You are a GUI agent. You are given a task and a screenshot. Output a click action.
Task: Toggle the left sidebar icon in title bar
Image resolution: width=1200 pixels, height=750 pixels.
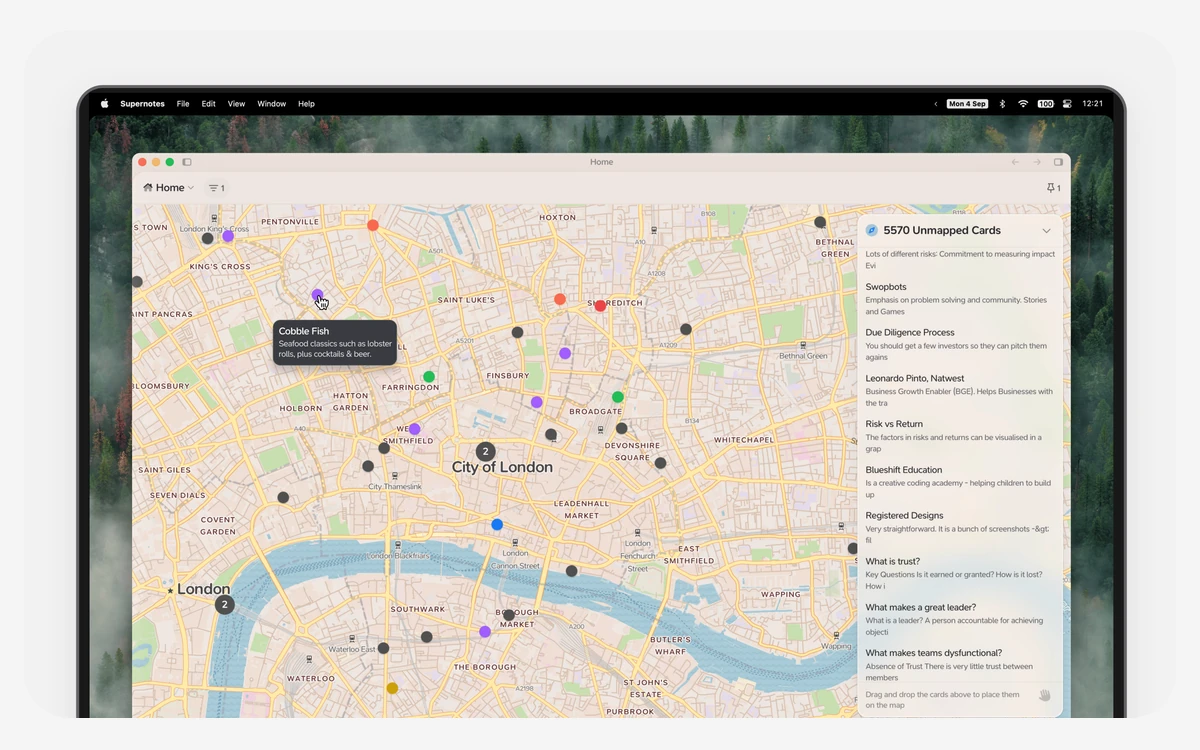(187, 162)
